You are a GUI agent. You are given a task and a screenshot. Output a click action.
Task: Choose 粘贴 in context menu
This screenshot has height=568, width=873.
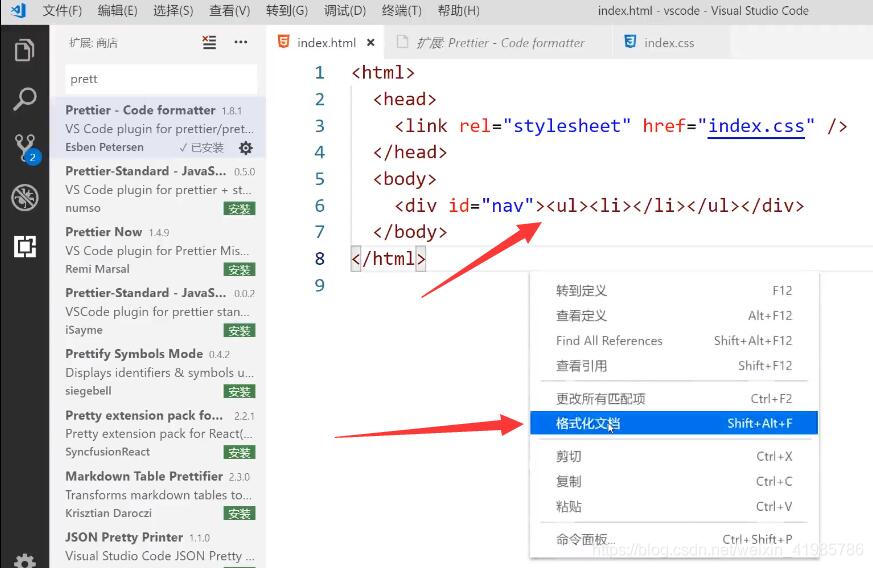674,507
